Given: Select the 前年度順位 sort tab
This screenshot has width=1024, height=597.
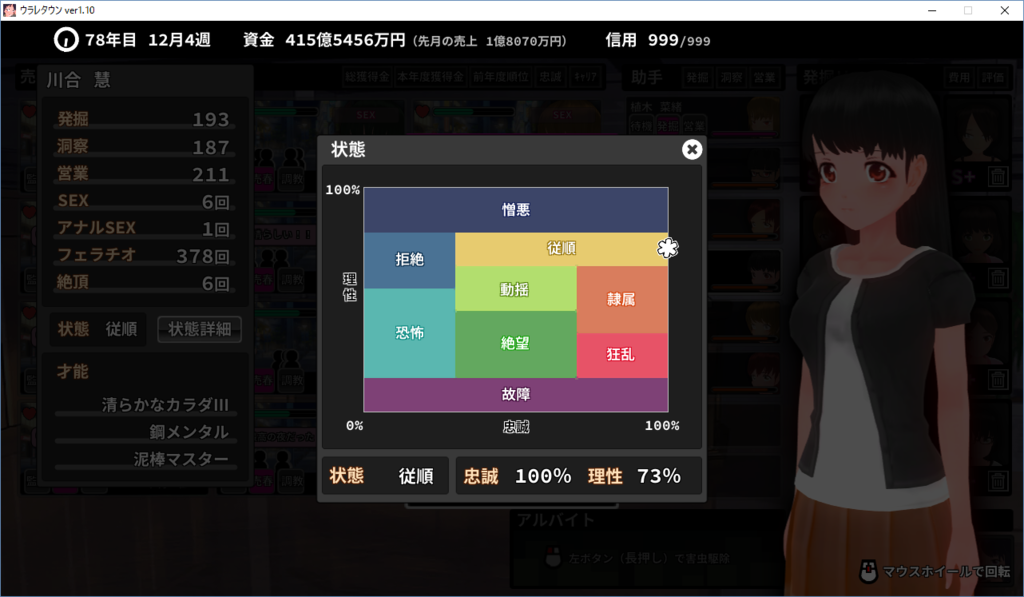Looking at the screenshot, I should point(501,77).
